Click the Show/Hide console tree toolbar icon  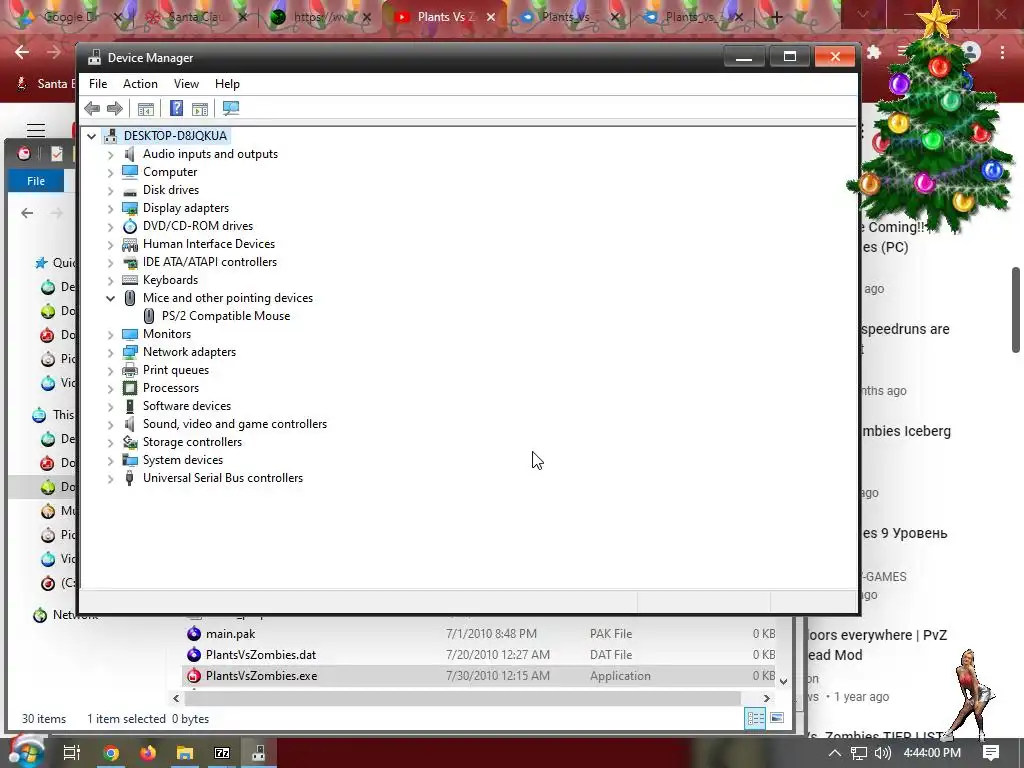pos(146,108)
